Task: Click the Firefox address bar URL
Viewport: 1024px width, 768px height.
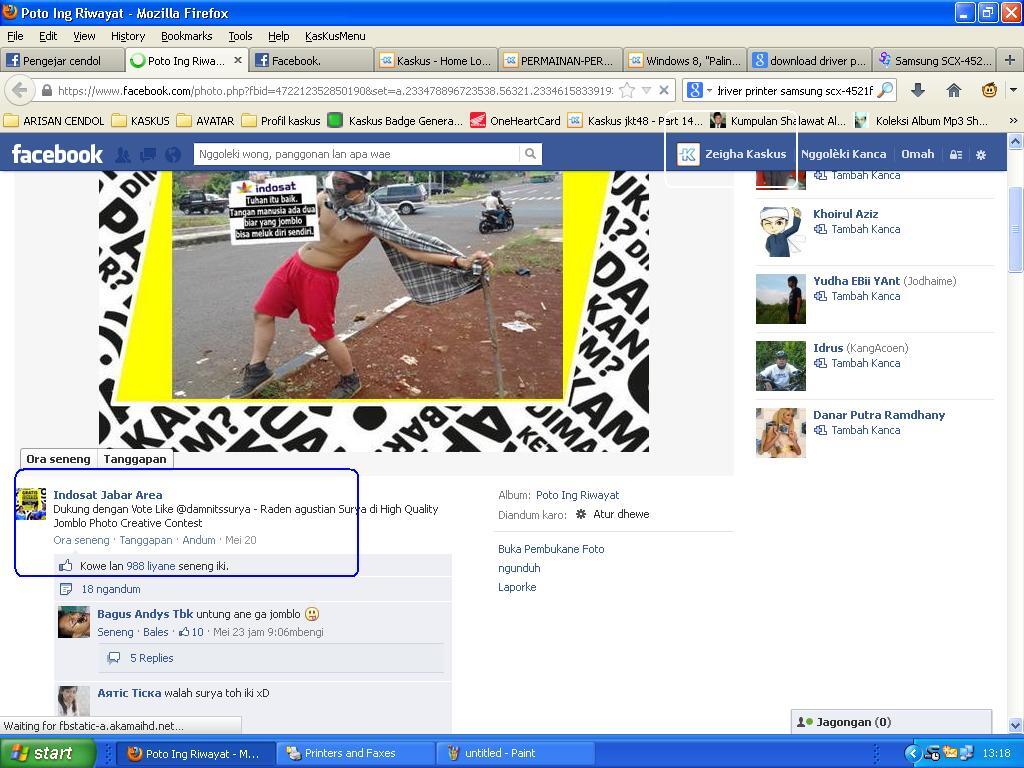Action: (335, 91)
